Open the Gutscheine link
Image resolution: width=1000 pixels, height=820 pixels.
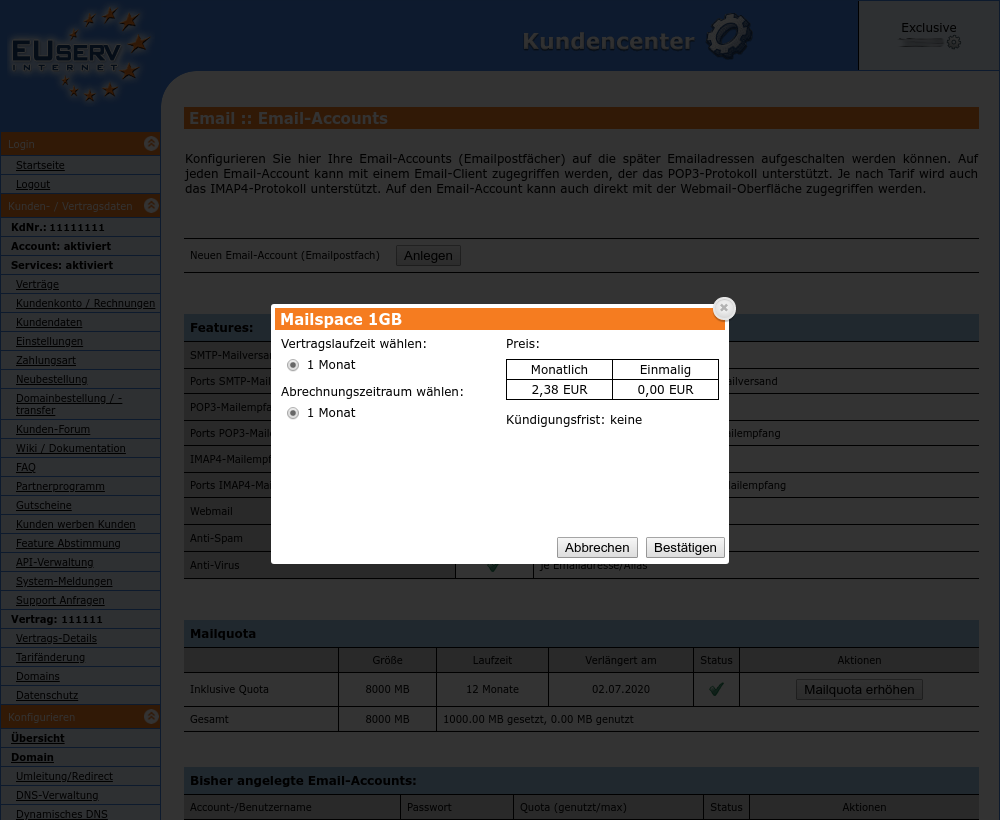click(43, 506)
